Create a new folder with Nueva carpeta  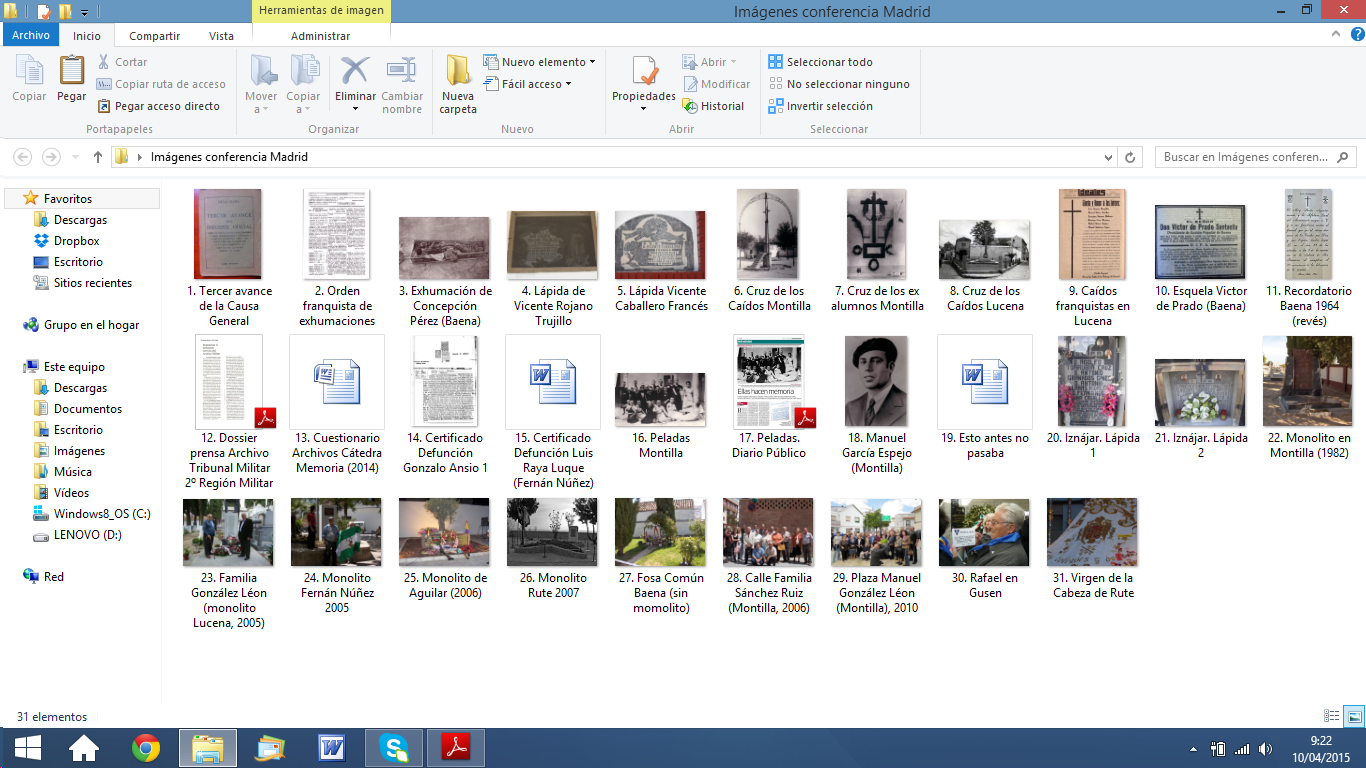click(458, 84)
